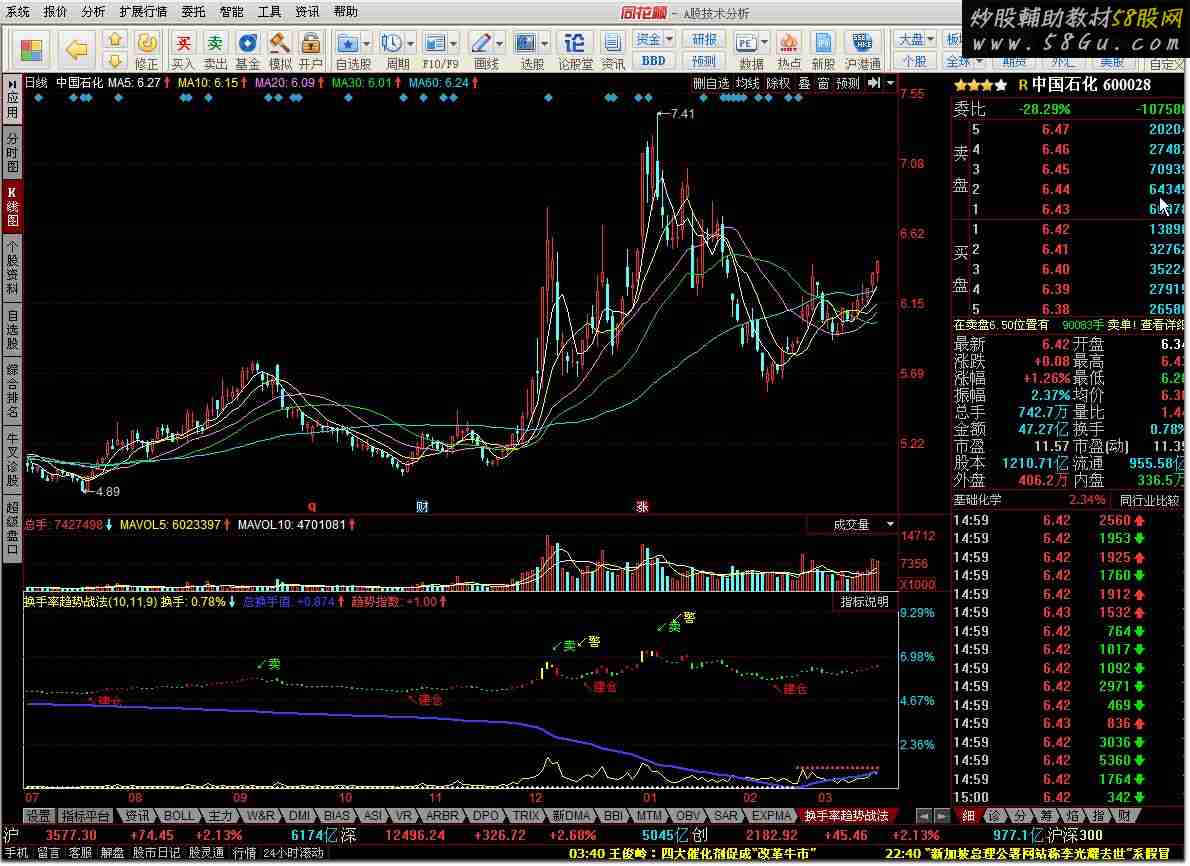This screenshot has height=866, width=1190.
Task: Click the 设置 button at chart bottom
Action: 38,816
